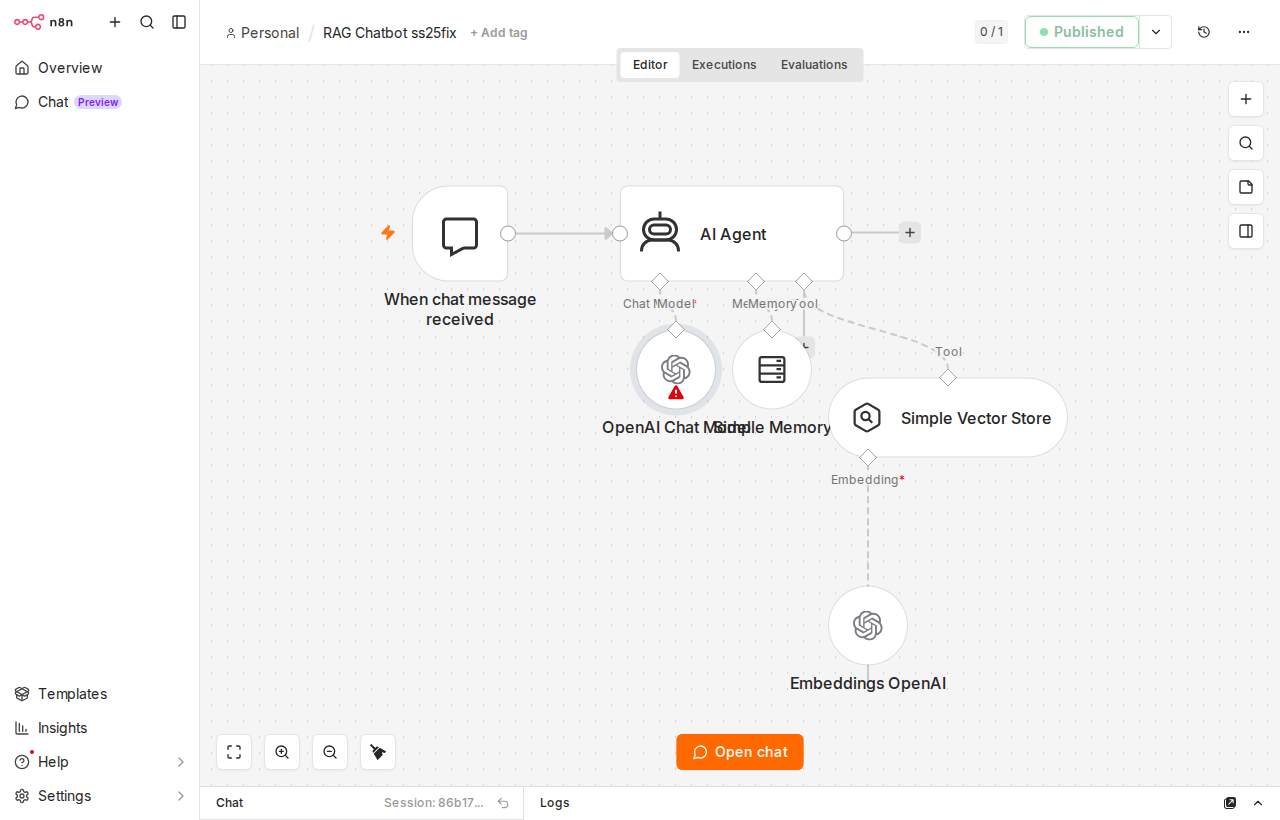Image resolution: width=1280 pixels, height=820 pixels.
Task: Click the AI Agent output circle
Action: click(844, 233)
